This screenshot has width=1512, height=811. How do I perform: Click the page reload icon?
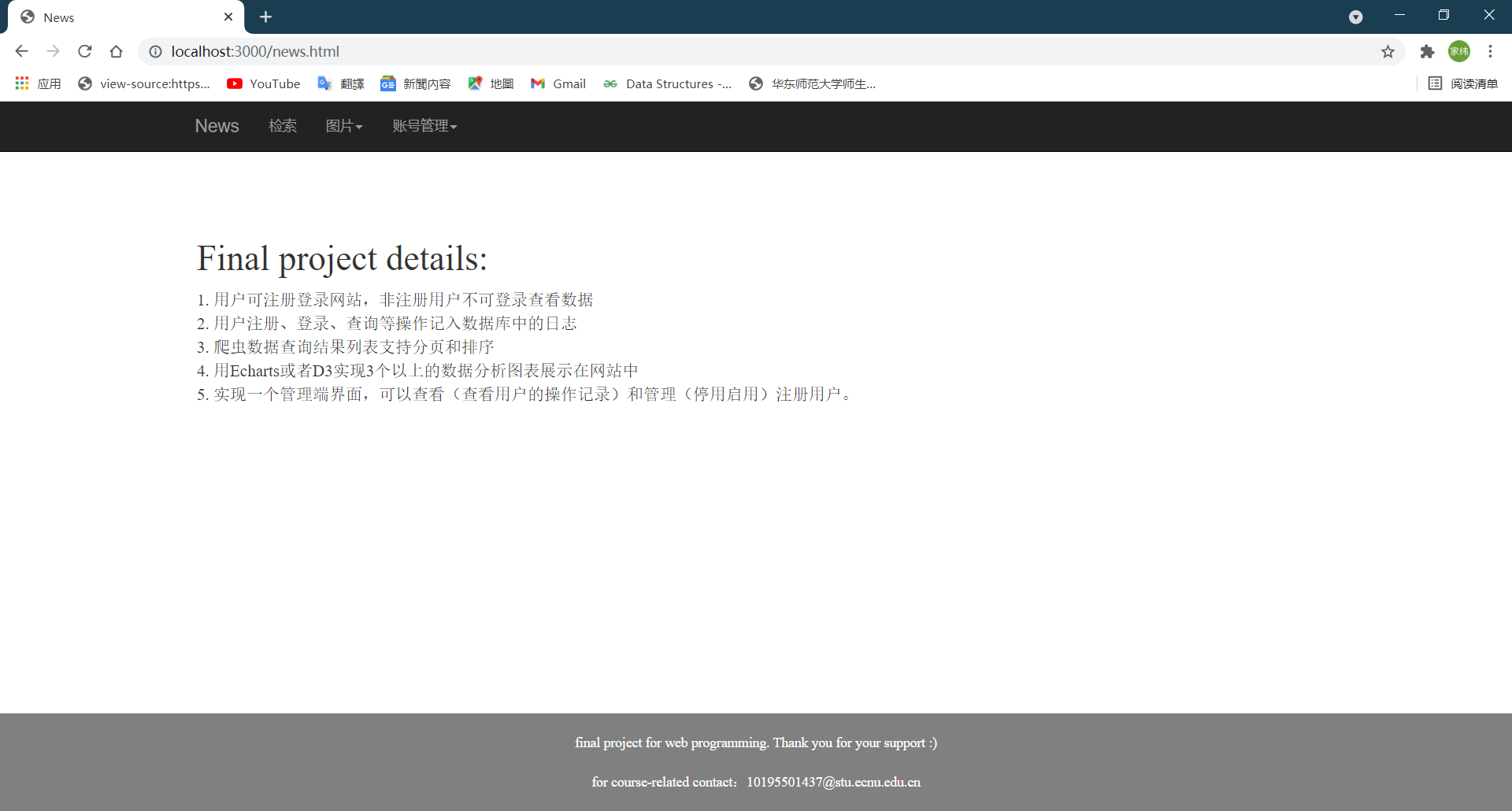(x=84, y=51)
